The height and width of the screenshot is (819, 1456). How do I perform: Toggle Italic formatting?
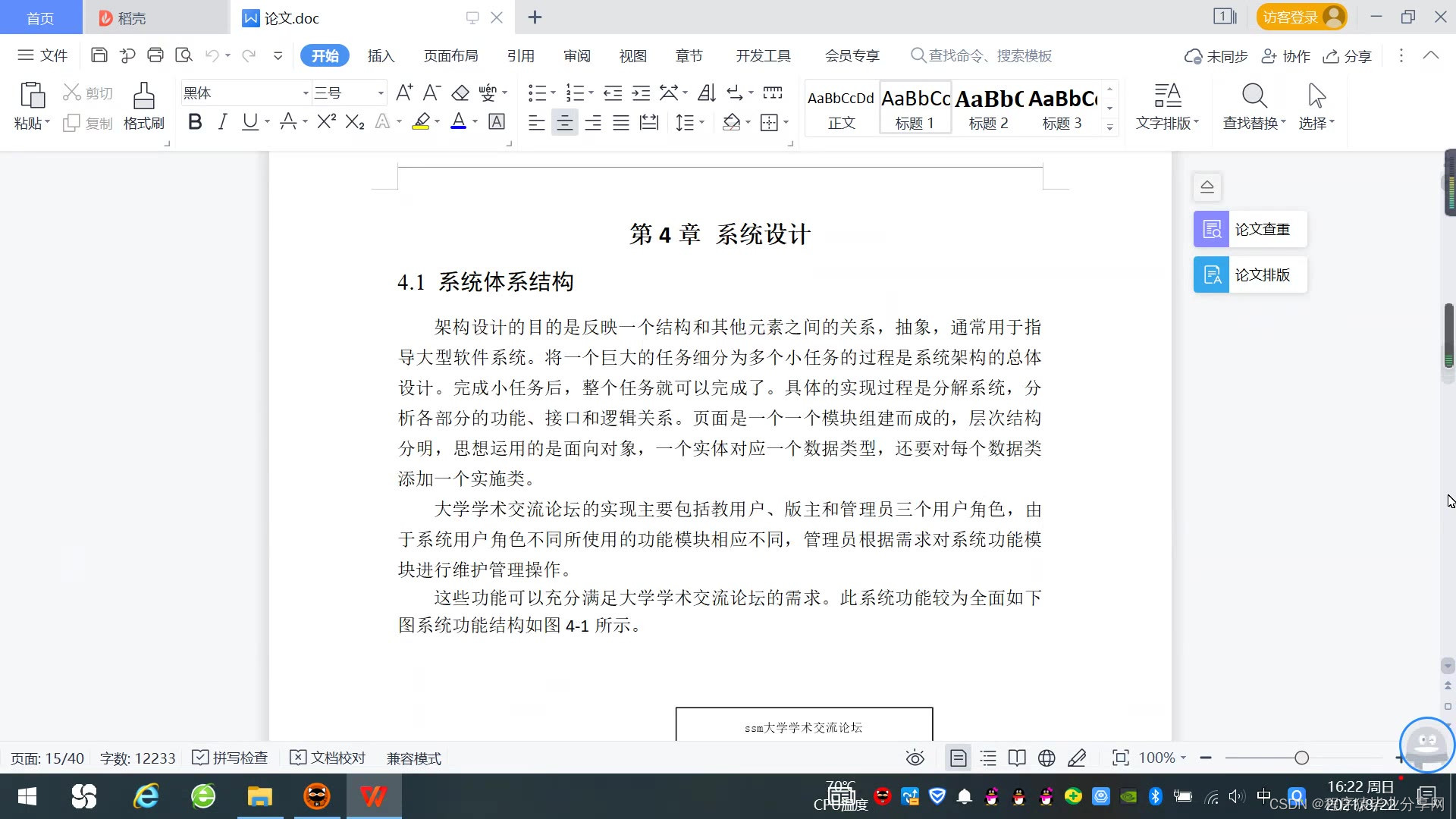click(x=222, y=121)
